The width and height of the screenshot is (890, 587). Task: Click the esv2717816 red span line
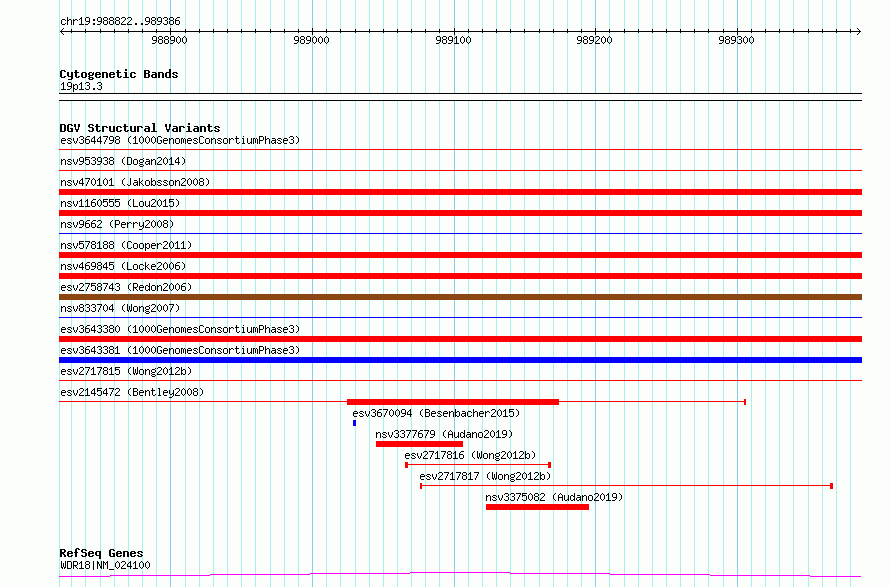pyautogui.click(x=478, y=465)
